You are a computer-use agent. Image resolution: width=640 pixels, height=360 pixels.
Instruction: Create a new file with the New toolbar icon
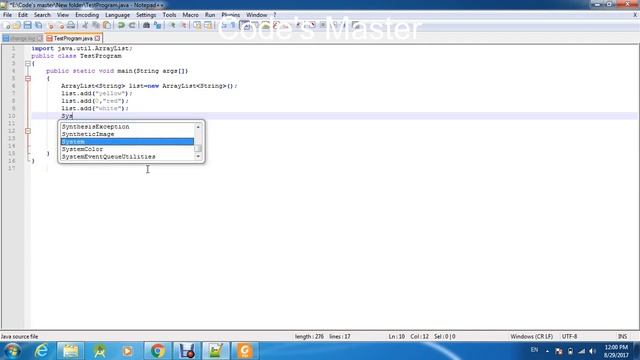7,25
